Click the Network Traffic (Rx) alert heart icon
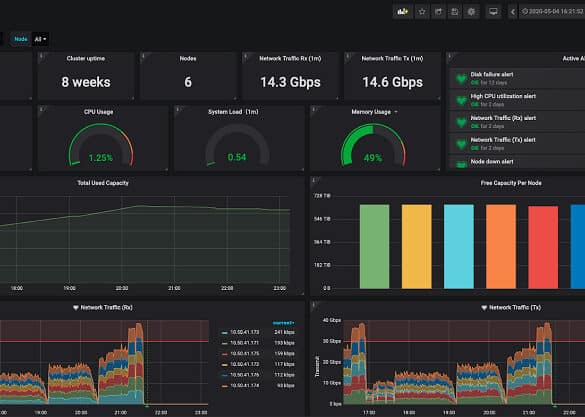Image resolution: width=585 pixels, height=417 pixels. 462,122
